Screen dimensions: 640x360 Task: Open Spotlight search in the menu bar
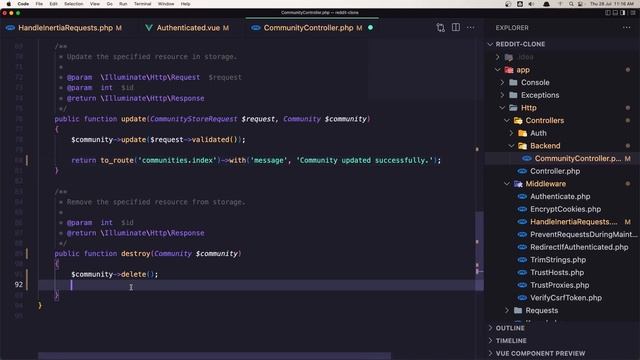(571, 4)
